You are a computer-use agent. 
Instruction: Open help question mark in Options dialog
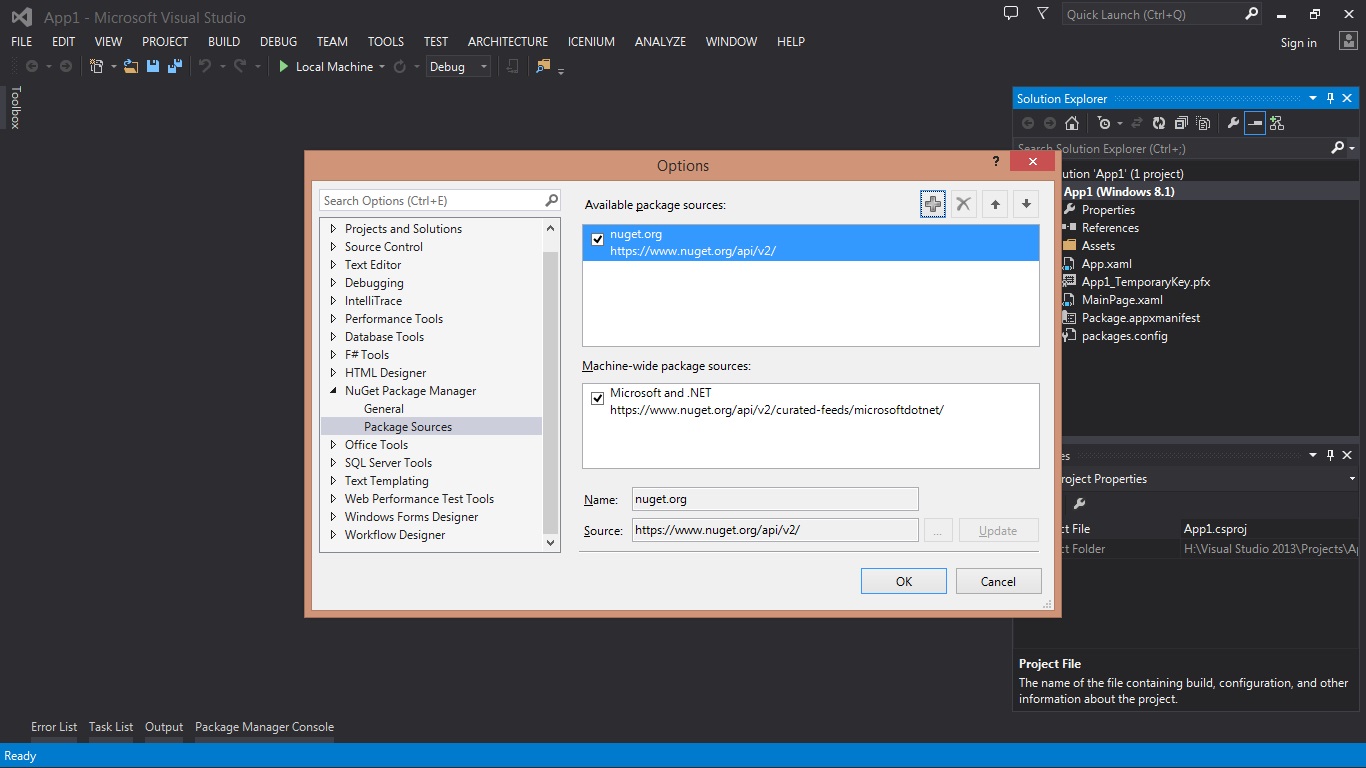click(x=995, y=160)
